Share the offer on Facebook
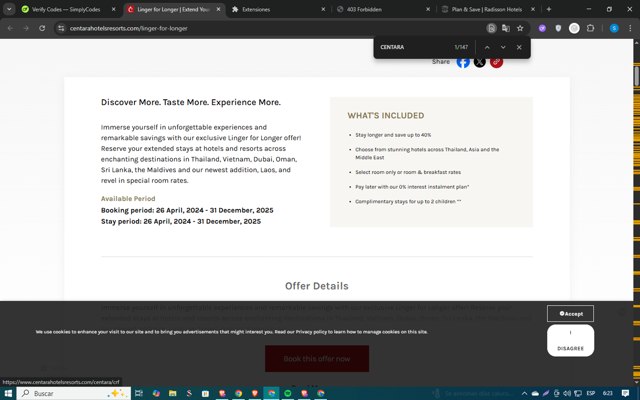The width and height of the screenshot is (640, 400). (x=463, y=62)
